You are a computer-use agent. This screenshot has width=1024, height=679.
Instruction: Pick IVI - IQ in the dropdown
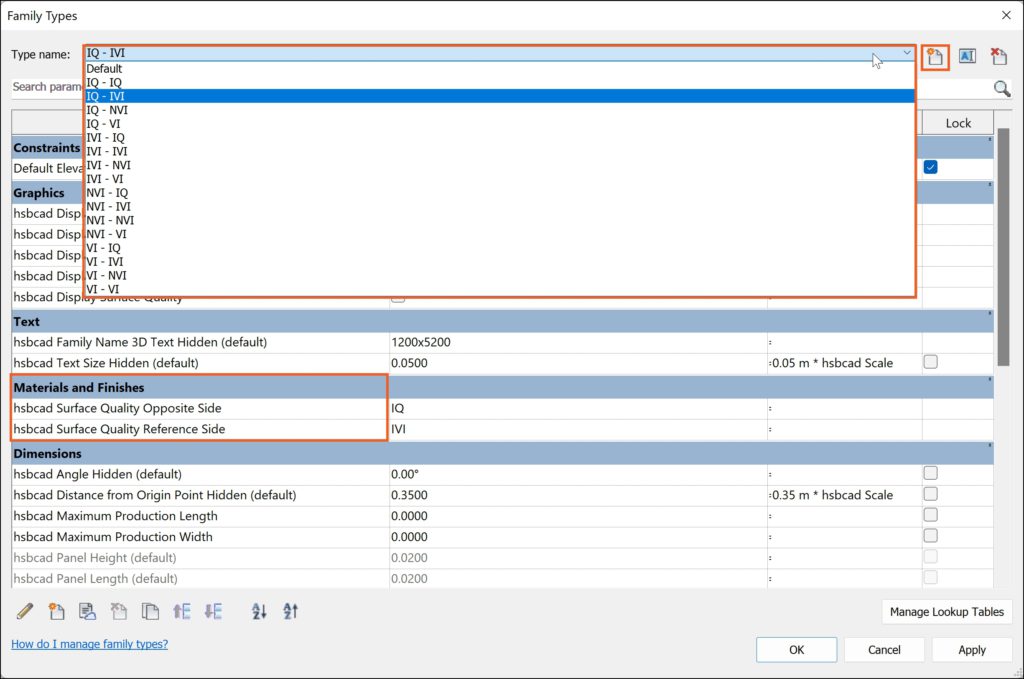(x=500, y=138)
